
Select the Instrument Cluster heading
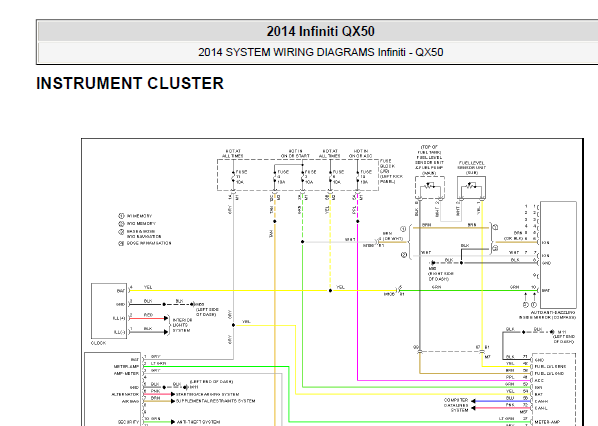tap(130, 84)
